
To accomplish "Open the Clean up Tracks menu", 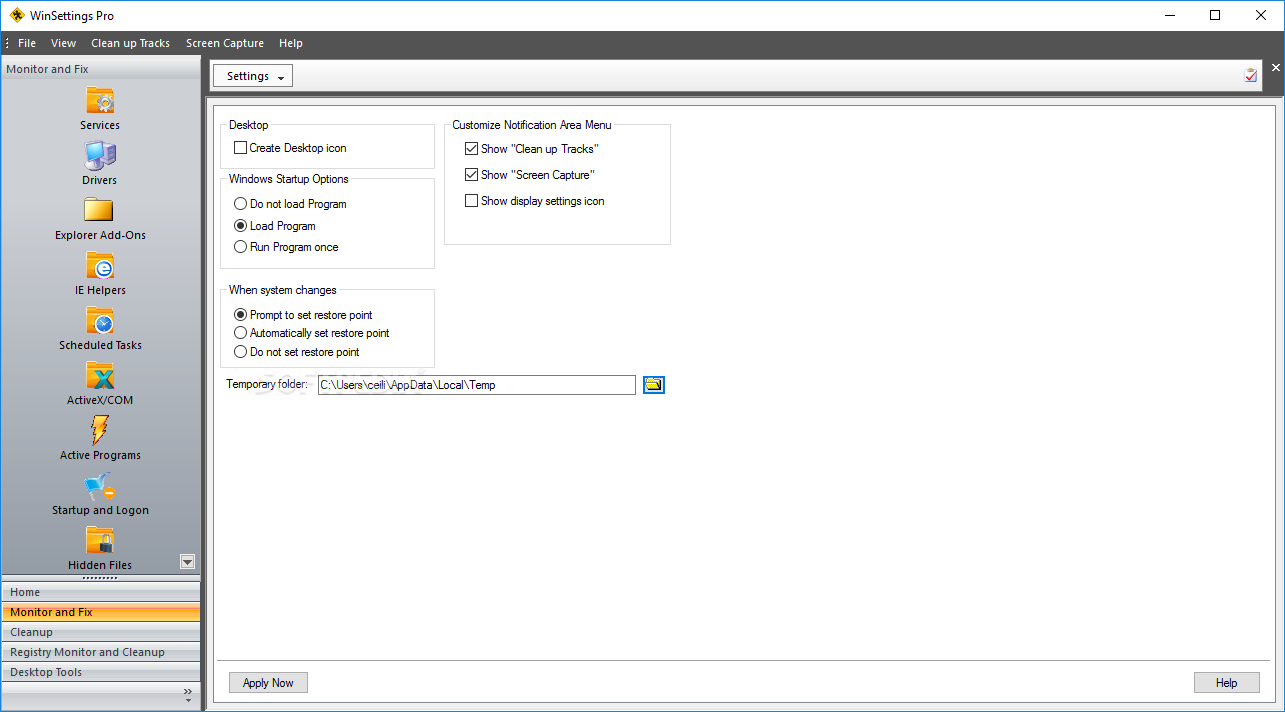I will click(x=131, y=43).
